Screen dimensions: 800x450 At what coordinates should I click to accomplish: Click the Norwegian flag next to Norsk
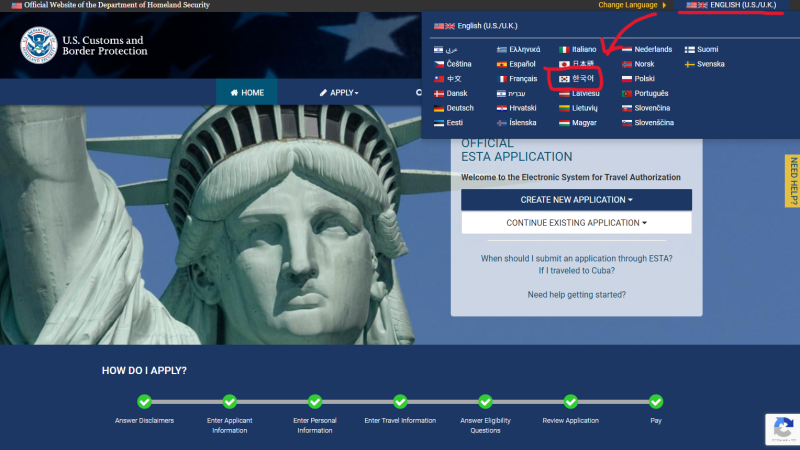[627, 64]
